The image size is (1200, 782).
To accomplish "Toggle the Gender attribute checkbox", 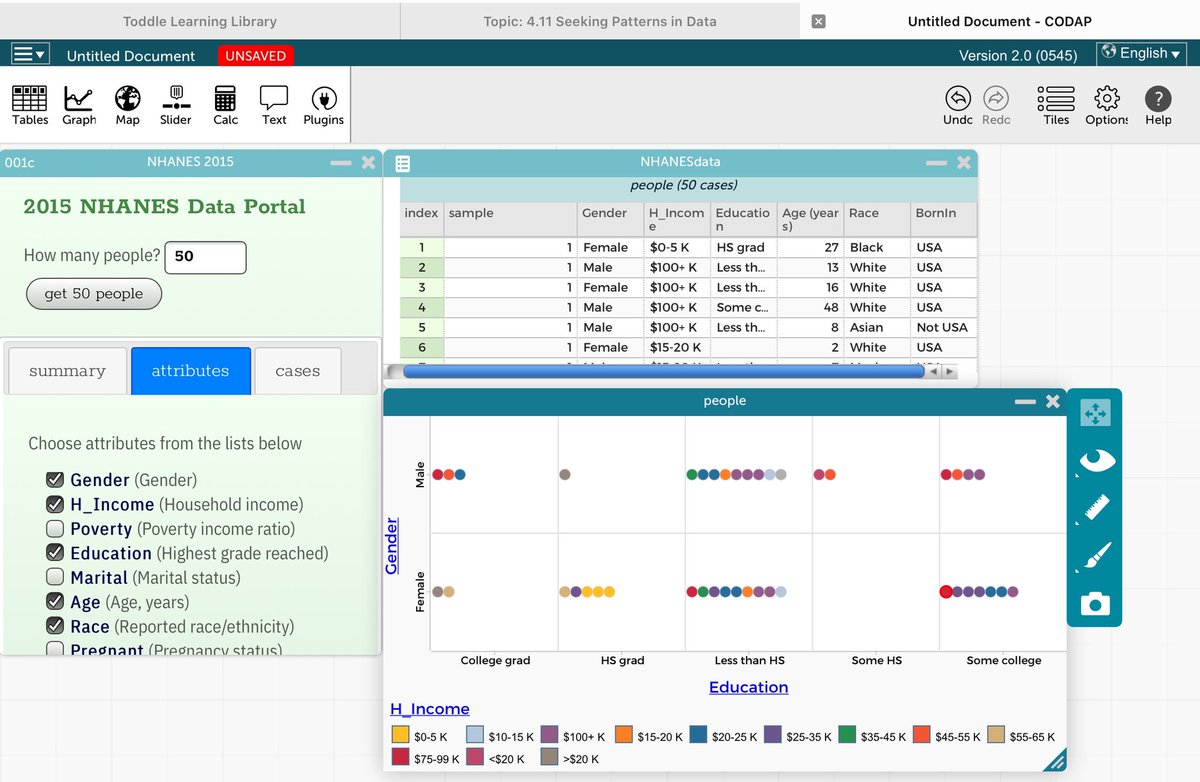I will [x=54, y=480].
